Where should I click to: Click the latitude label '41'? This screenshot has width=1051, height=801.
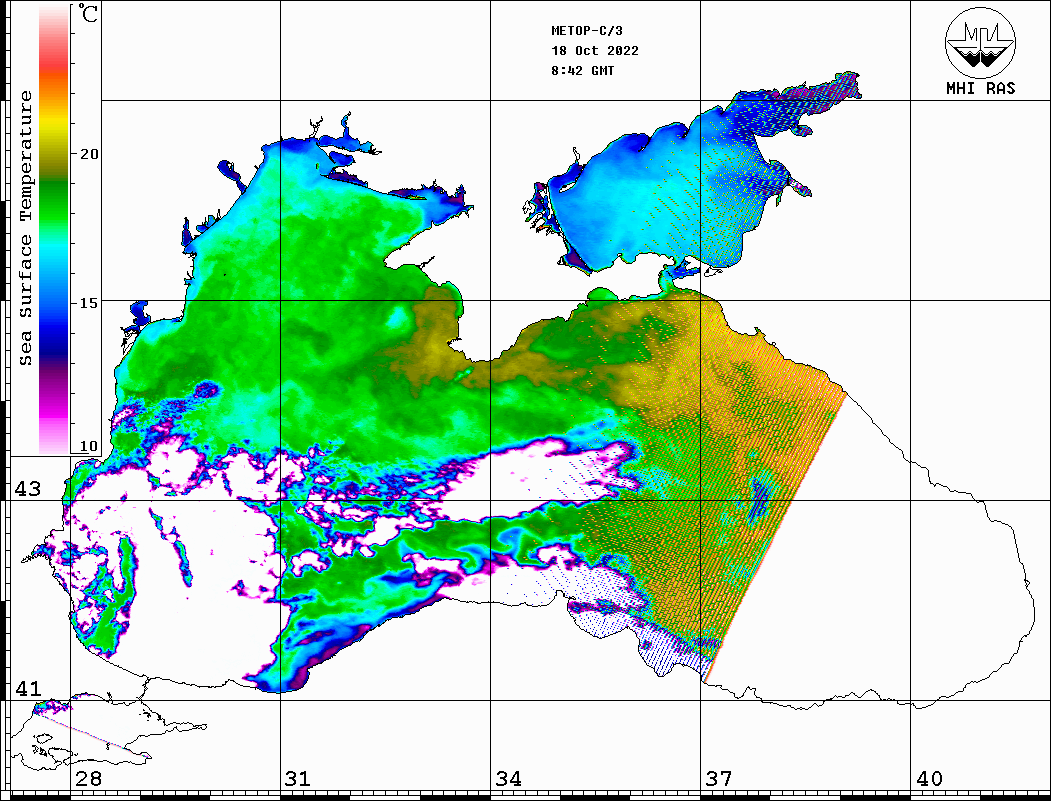coord(28,689)
